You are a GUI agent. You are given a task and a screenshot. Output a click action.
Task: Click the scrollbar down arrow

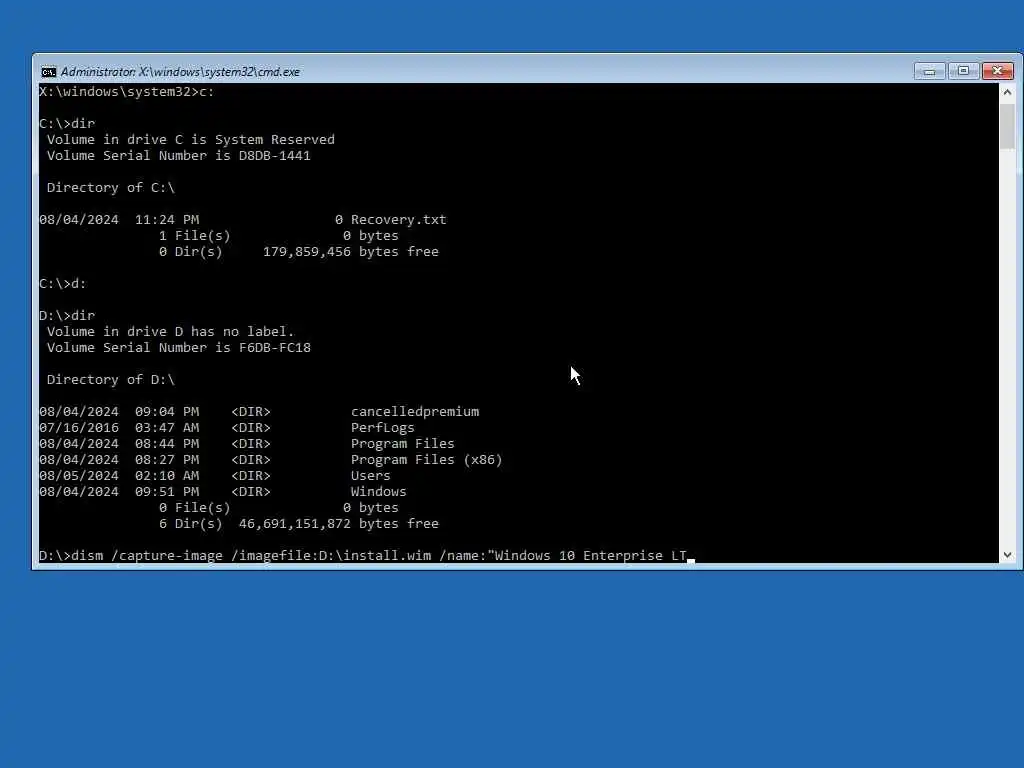pos(1007,555)
